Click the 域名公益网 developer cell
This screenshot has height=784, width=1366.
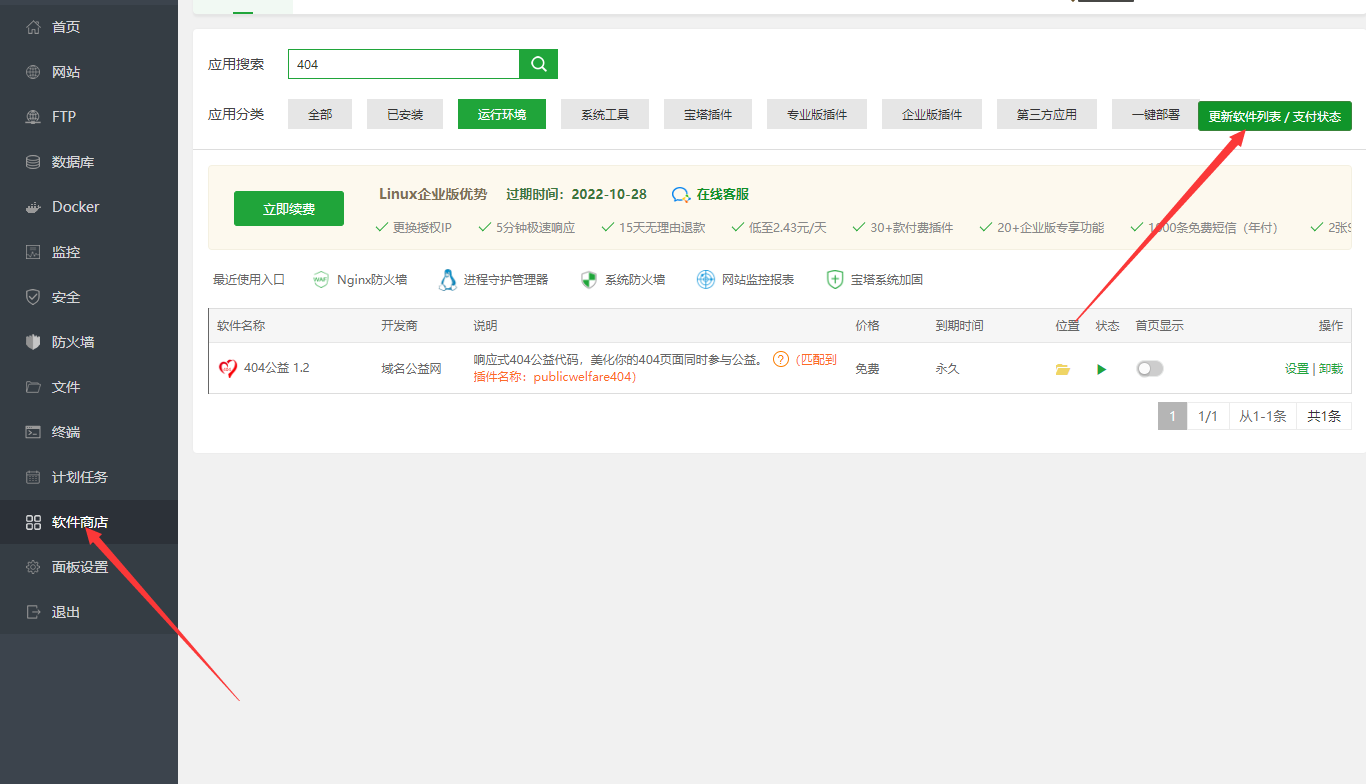point(411,369)
